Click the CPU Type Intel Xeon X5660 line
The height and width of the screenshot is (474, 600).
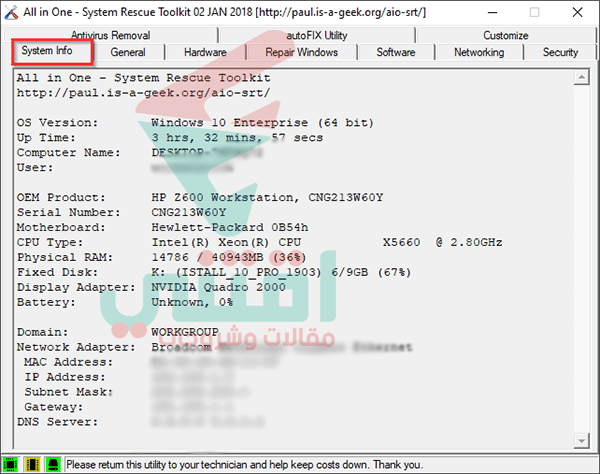[327, 242]
